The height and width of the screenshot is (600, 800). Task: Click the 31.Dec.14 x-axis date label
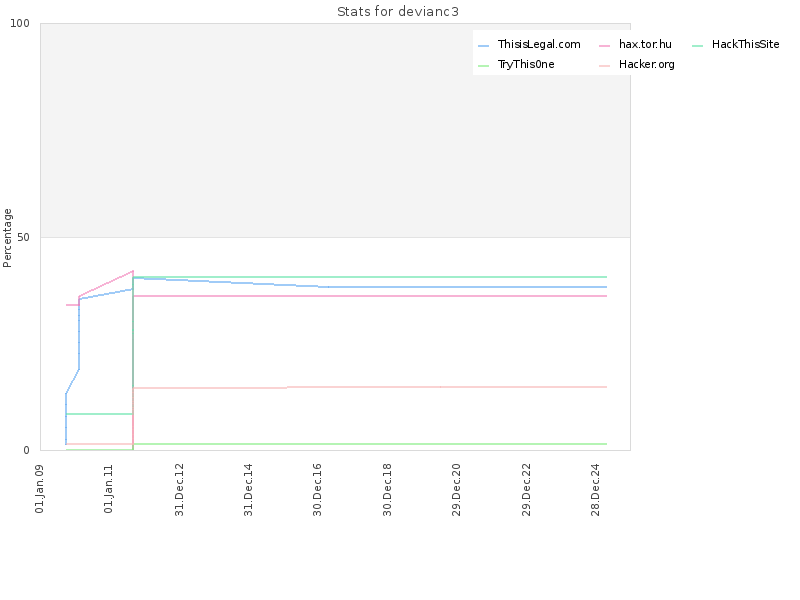pos(248,490)
